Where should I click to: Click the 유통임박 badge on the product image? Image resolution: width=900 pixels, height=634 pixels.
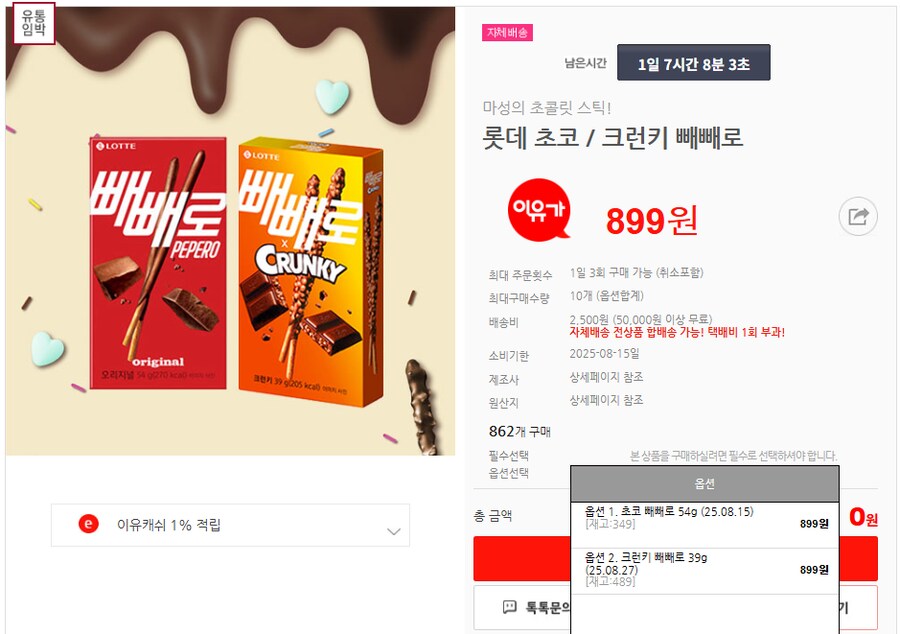(x=33, y=24)
